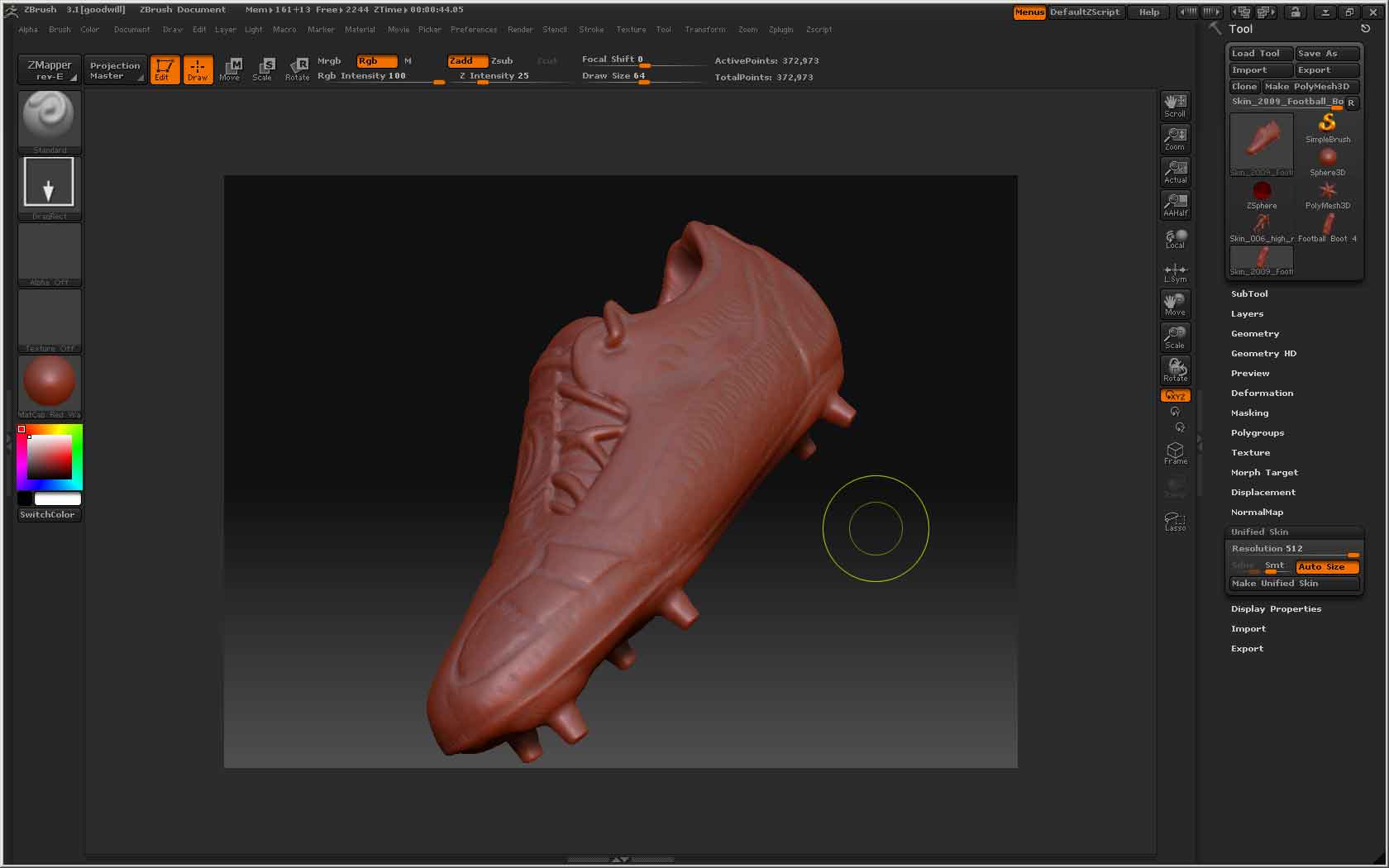The height and width of the screenshot is (868, 1389).
Task: Expand the Masking section
Action: (x=1249, y=413)
